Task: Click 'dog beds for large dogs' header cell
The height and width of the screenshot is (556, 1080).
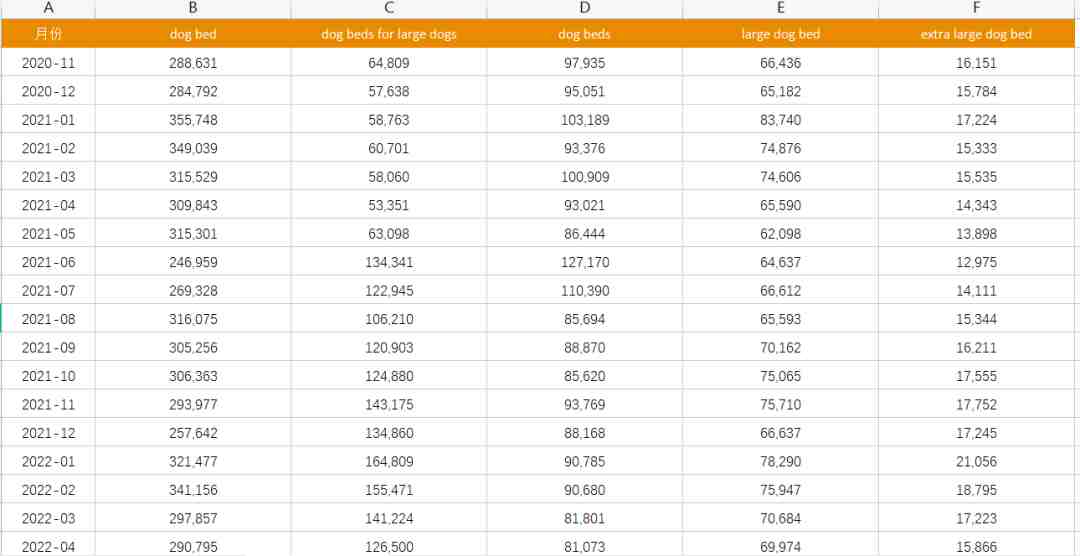Action: coord(389,34)
